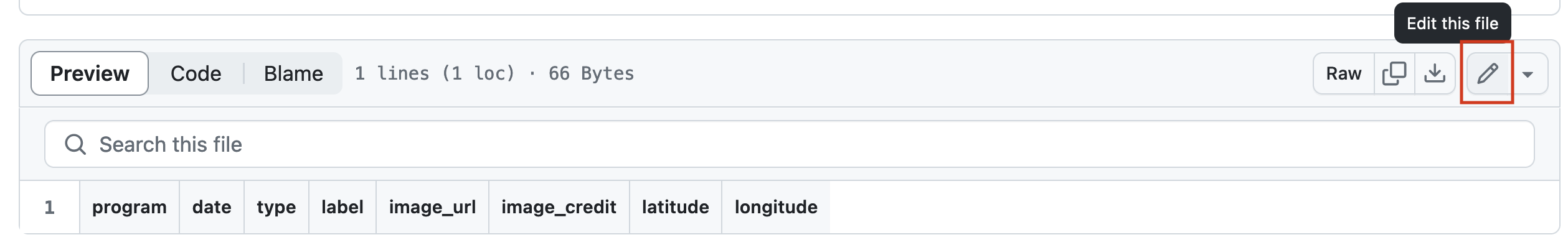The image size is (1568, 245).
Task: Switch to the Code tab
Action: click(x=196, y=73)
